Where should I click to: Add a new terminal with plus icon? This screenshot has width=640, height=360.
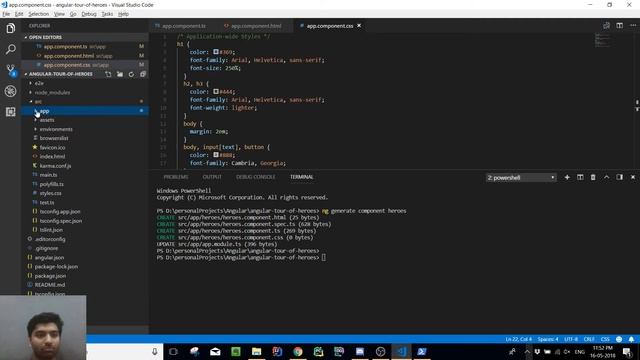click(567, 177)
